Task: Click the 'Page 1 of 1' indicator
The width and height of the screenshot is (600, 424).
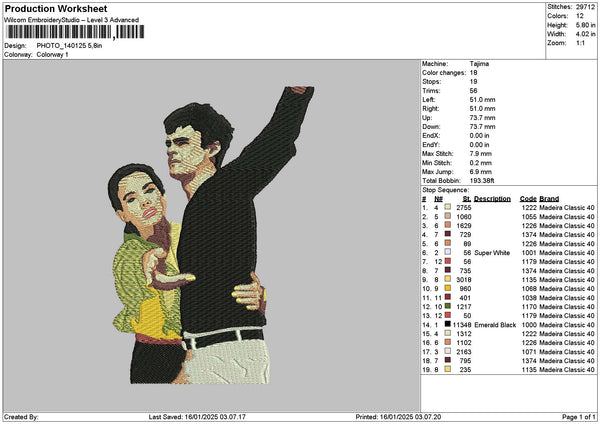Action: [x=579, y=417]
